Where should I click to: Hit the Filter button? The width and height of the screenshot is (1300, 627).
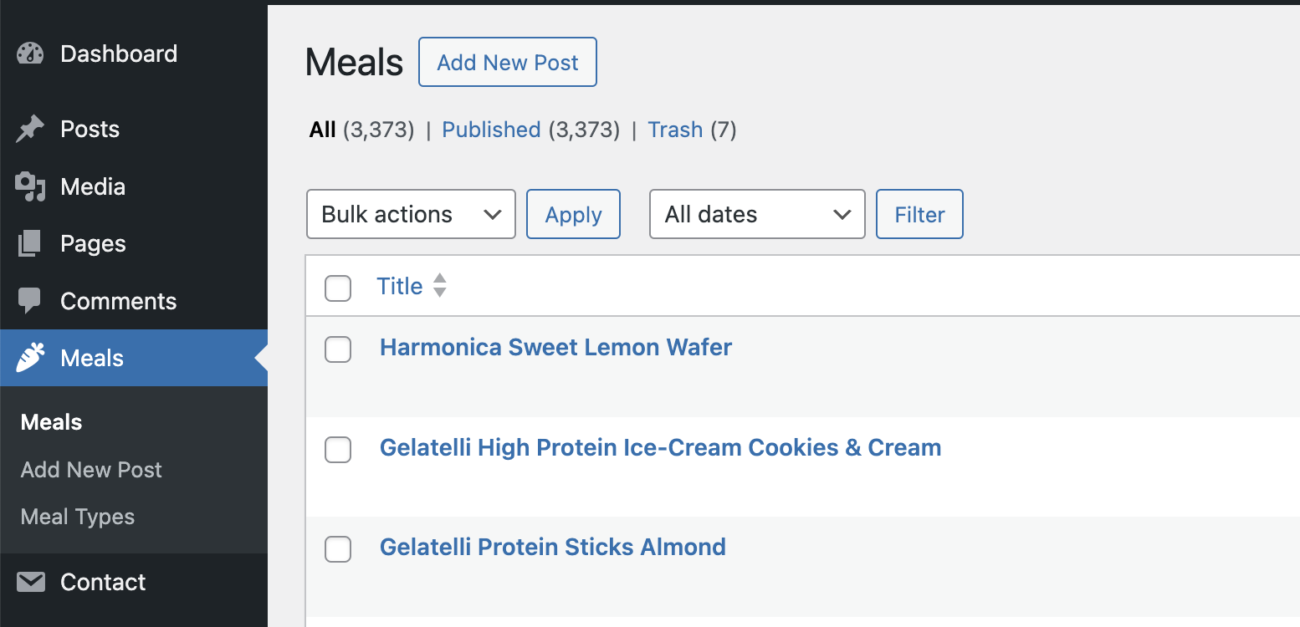(x=919, y=214)
